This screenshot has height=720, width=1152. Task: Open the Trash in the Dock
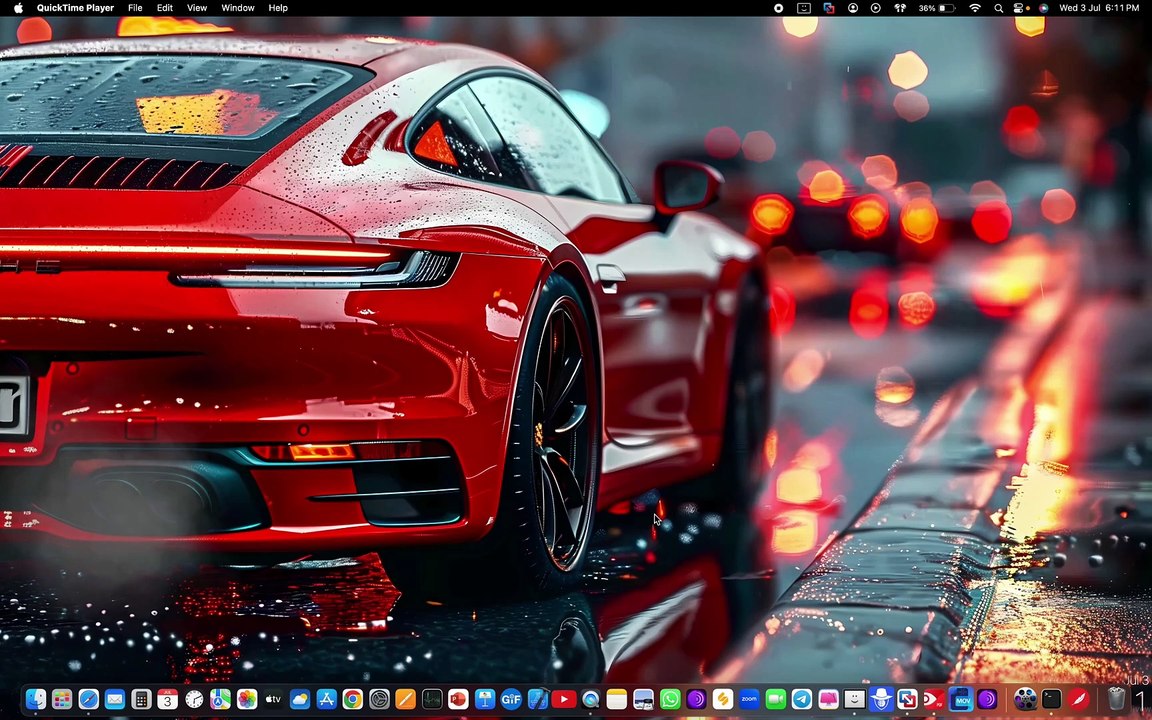coord(1116,698)
